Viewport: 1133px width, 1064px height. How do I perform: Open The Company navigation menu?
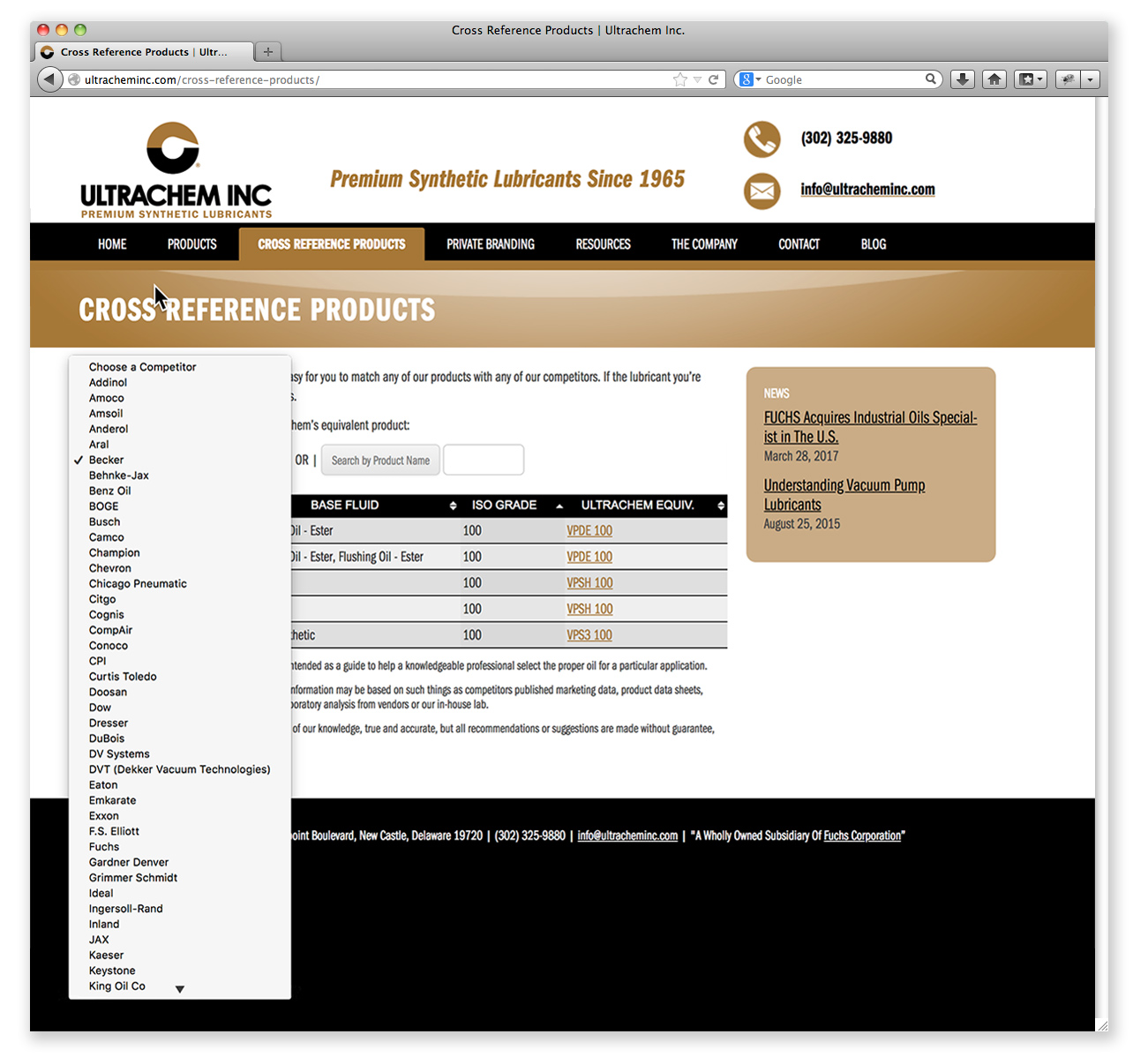point(704,244)
